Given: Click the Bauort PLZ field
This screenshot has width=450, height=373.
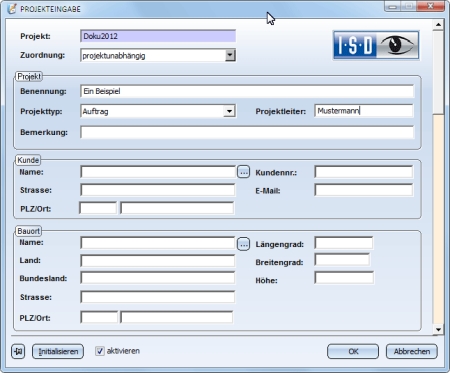Looking at the screenshot, I should coord(99,317).
